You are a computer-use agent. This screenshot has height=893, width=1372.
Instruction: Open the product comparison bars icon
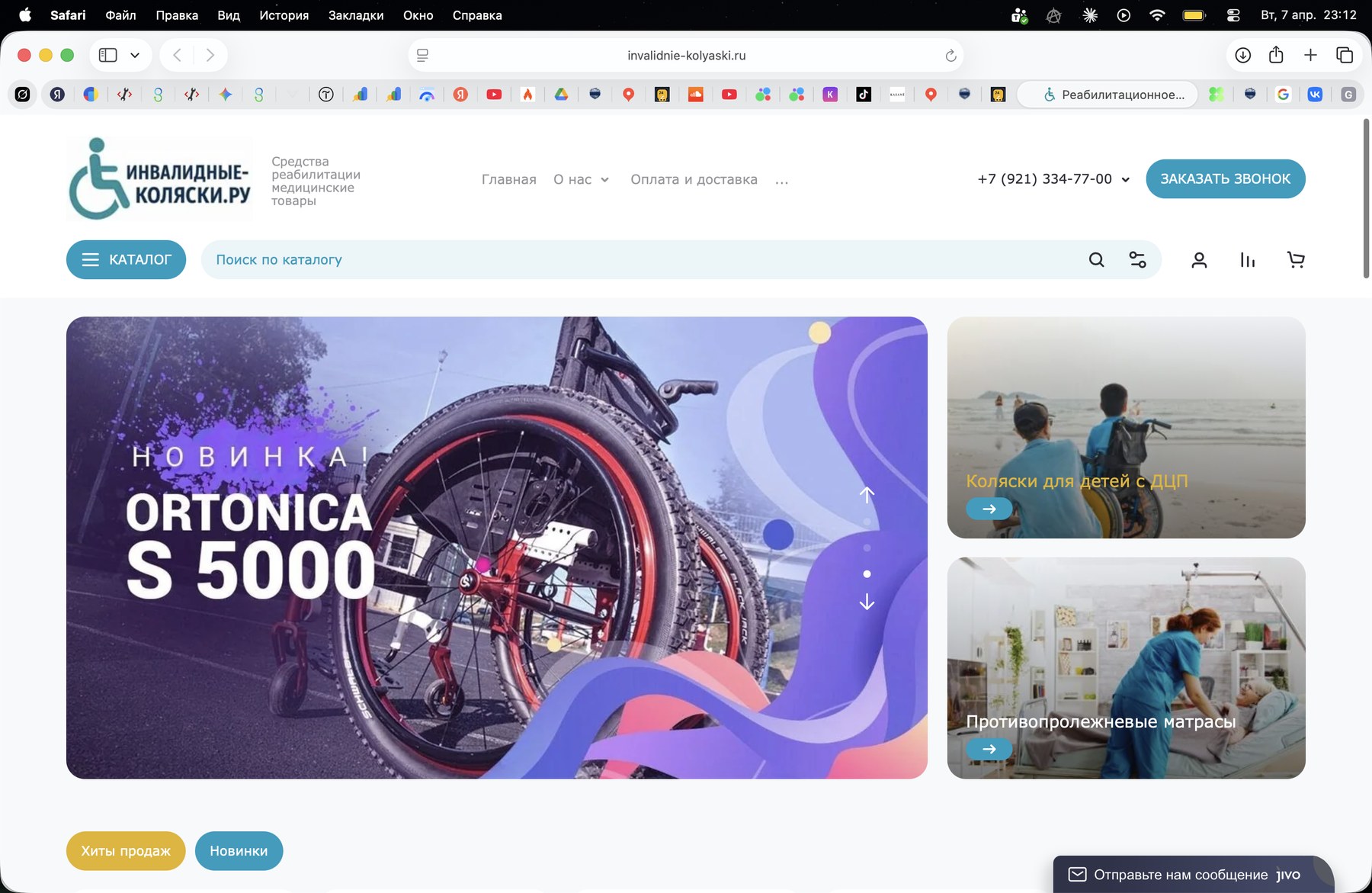click(x=1248, y=260)
